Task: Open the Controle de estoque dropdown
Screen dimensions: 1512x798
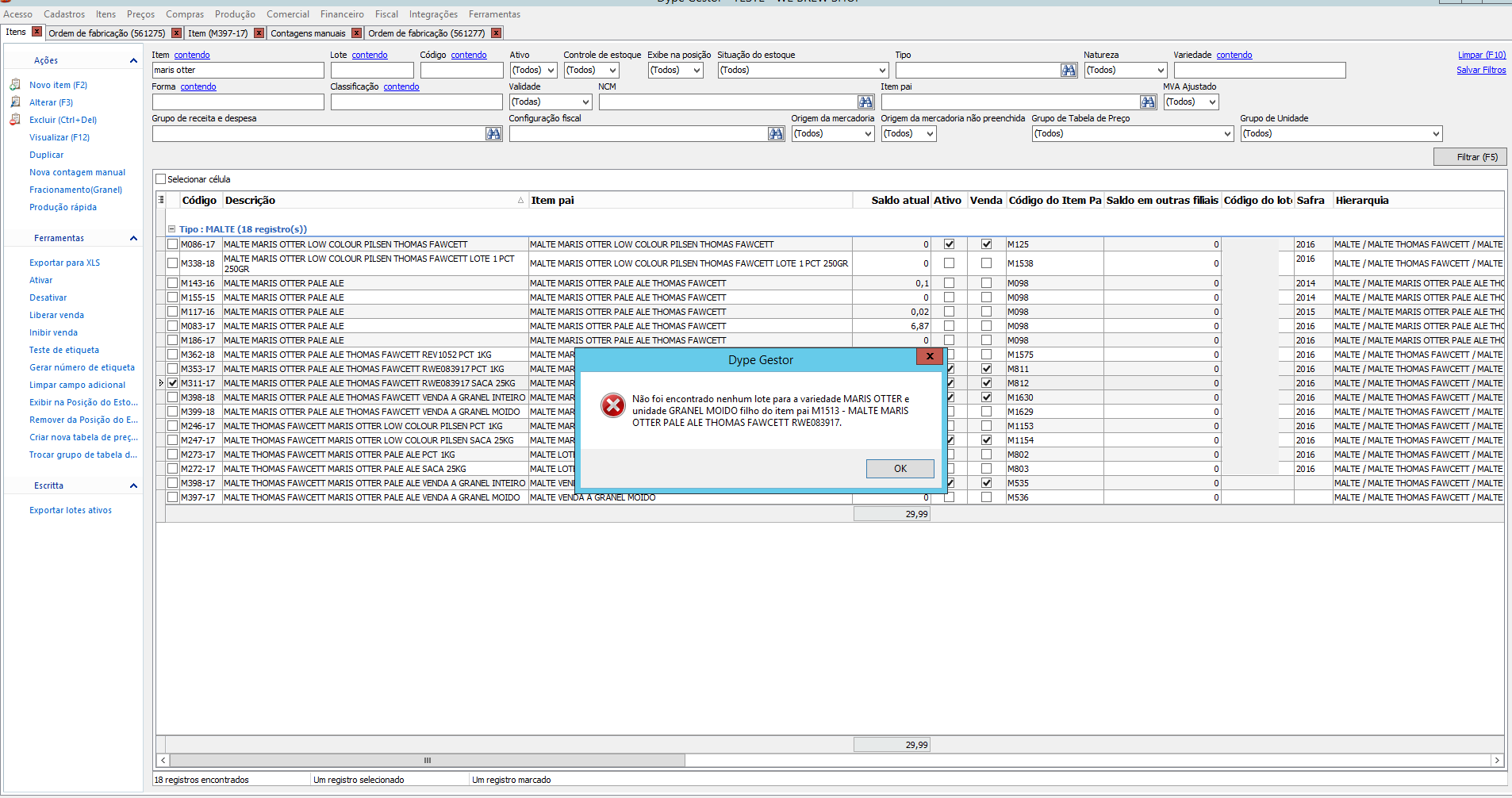Action: coord(612,71)
